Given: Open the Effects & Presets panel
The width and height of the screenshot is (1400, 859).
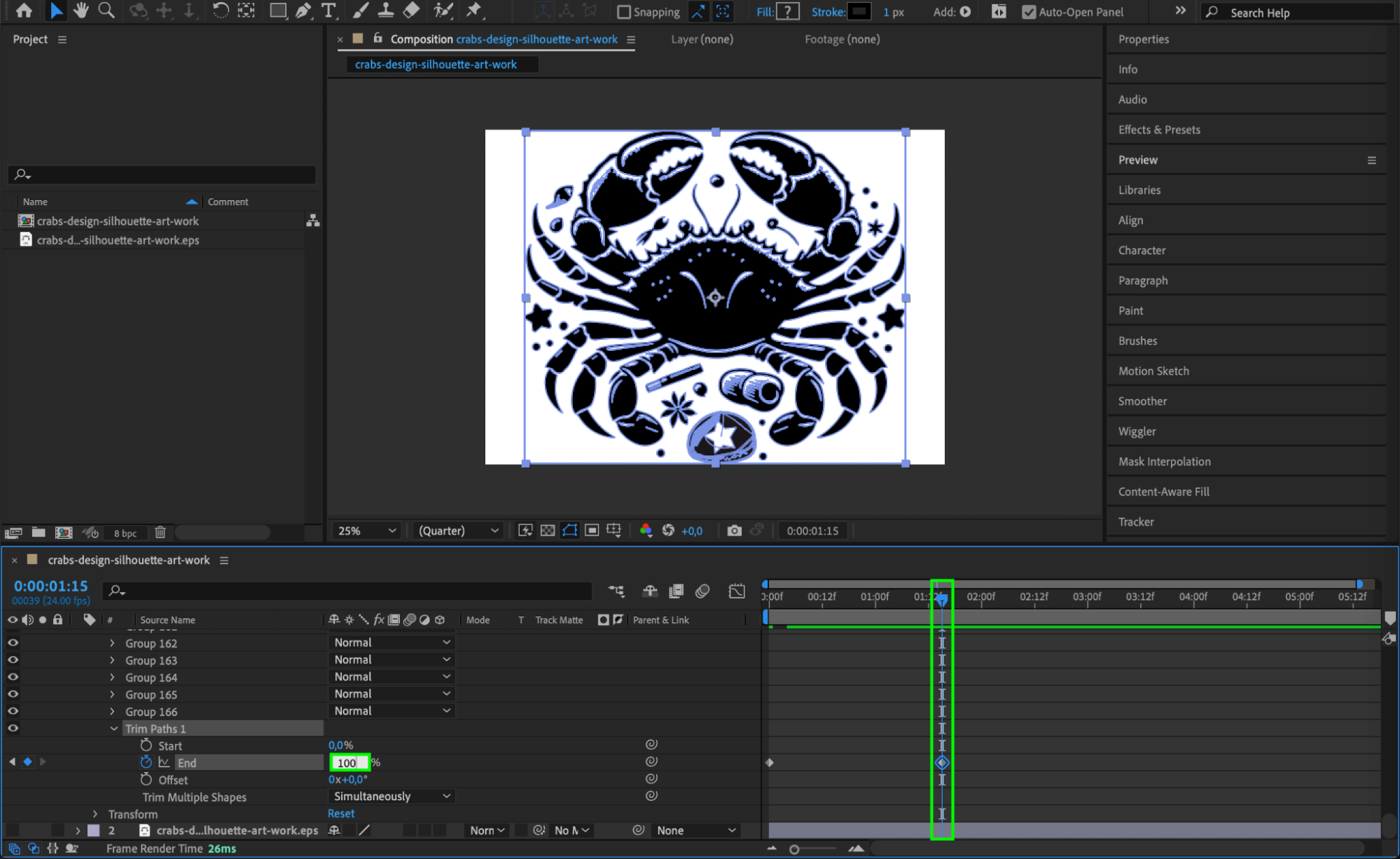Looking at the screenshot, I should point(1158,130).
